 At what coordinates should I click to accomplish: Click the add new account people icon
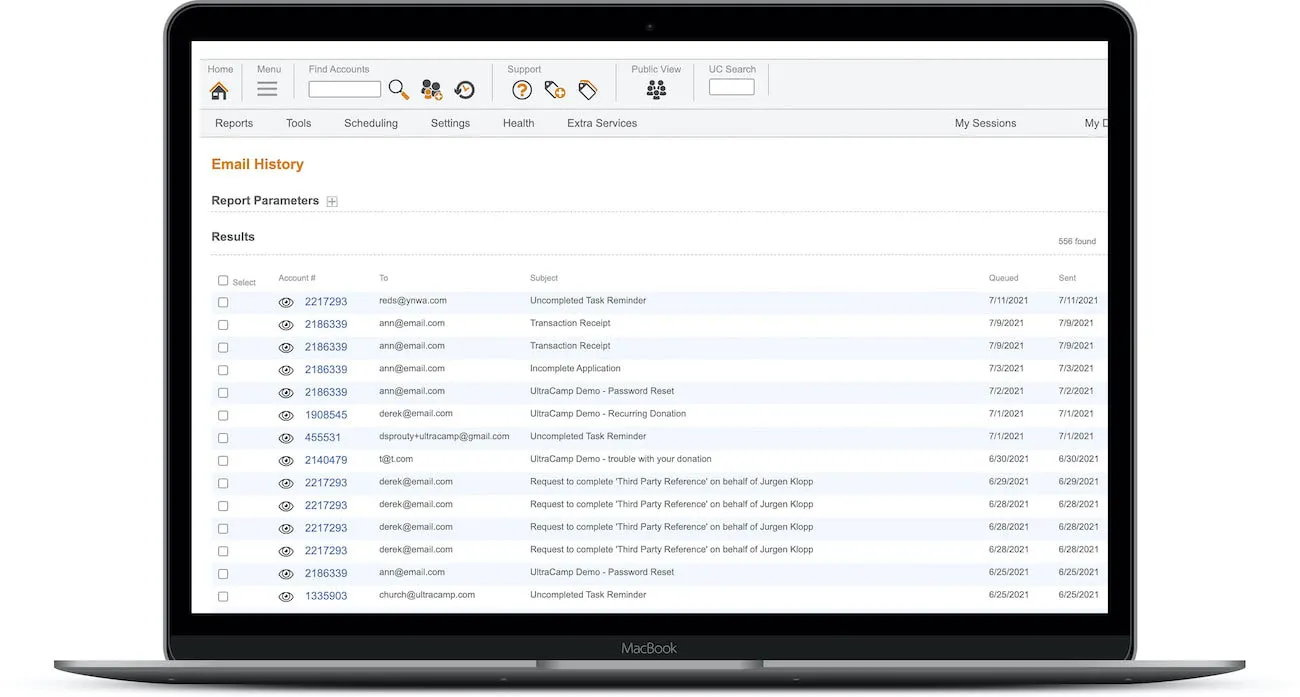click(x=432, y=90)
